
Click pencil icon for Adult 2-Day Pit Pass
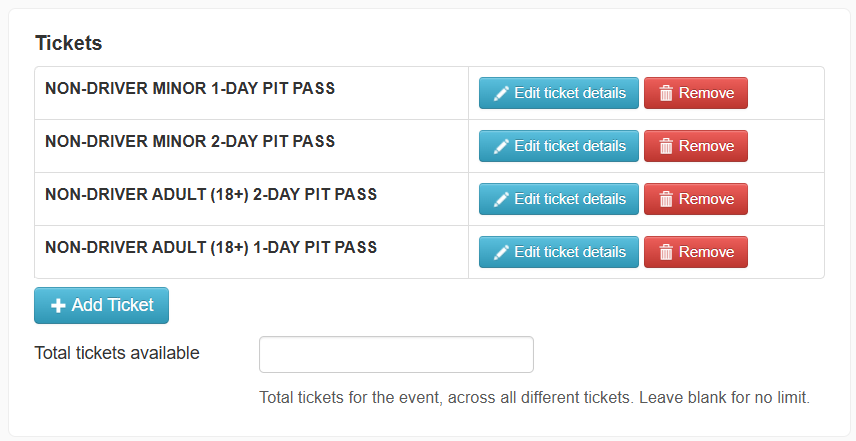(501, 199)
